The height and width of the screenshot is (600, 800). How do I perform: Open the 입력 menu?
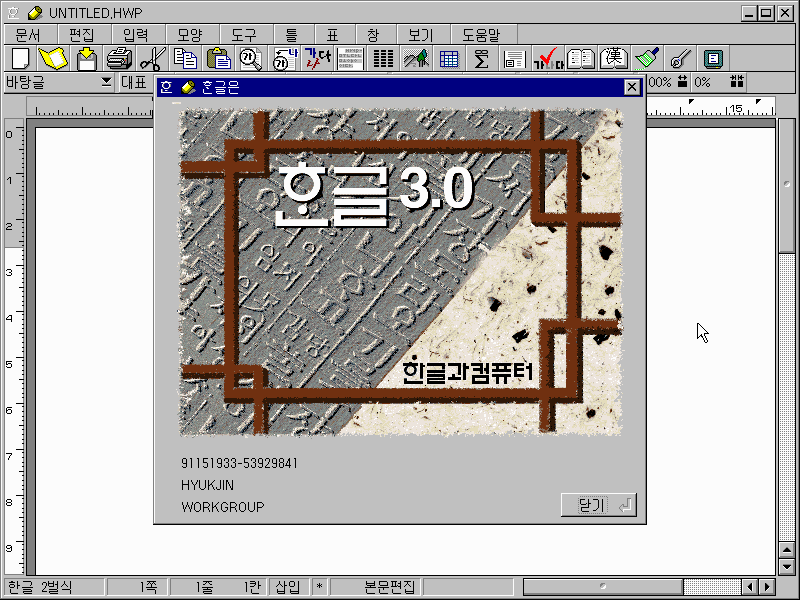[136, 35]
